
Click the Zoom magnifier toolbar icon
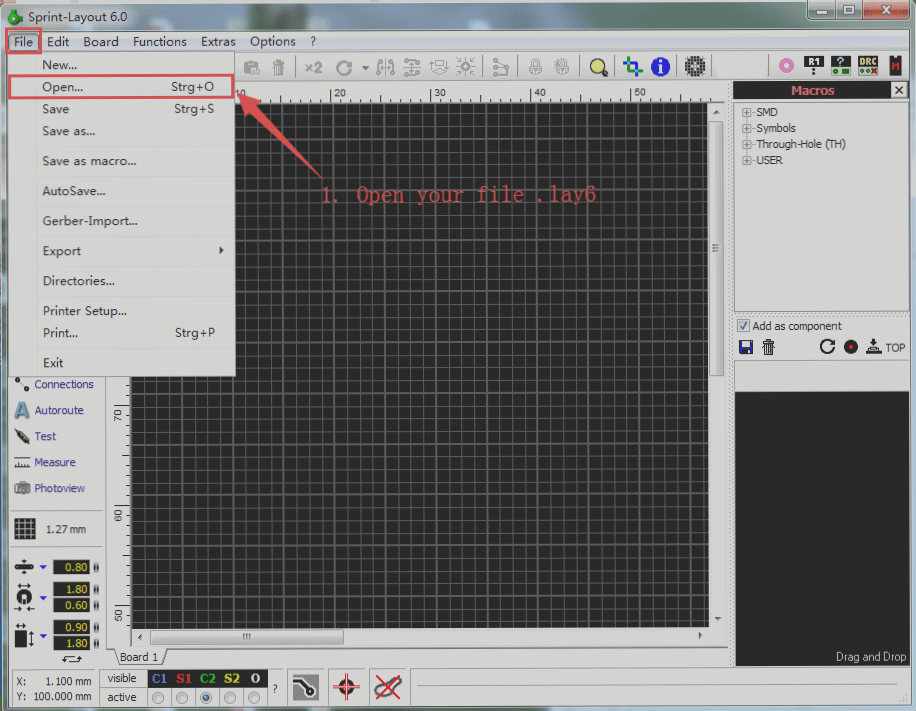tap(598, 66)
